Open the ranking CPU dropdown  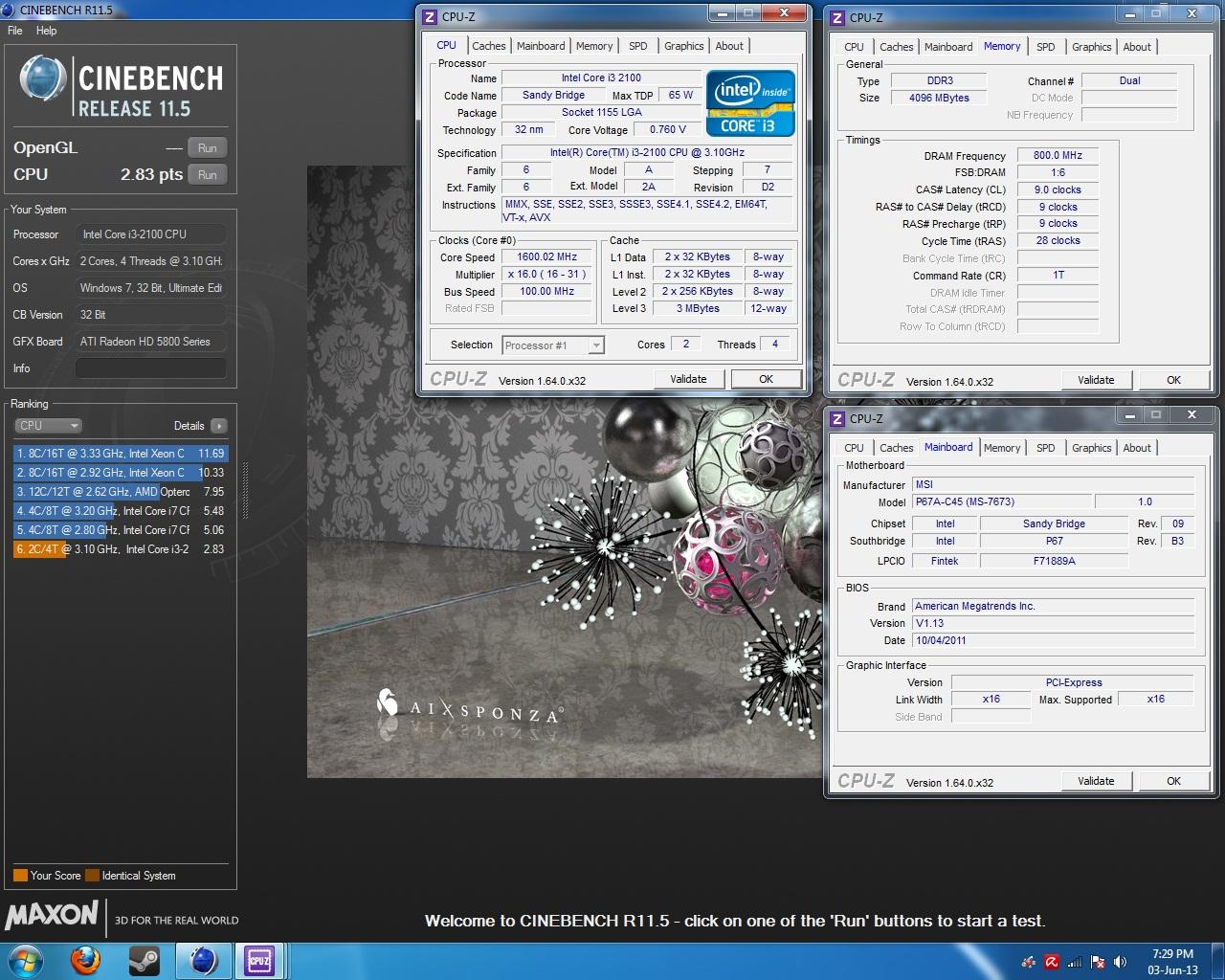coord(48,426)
